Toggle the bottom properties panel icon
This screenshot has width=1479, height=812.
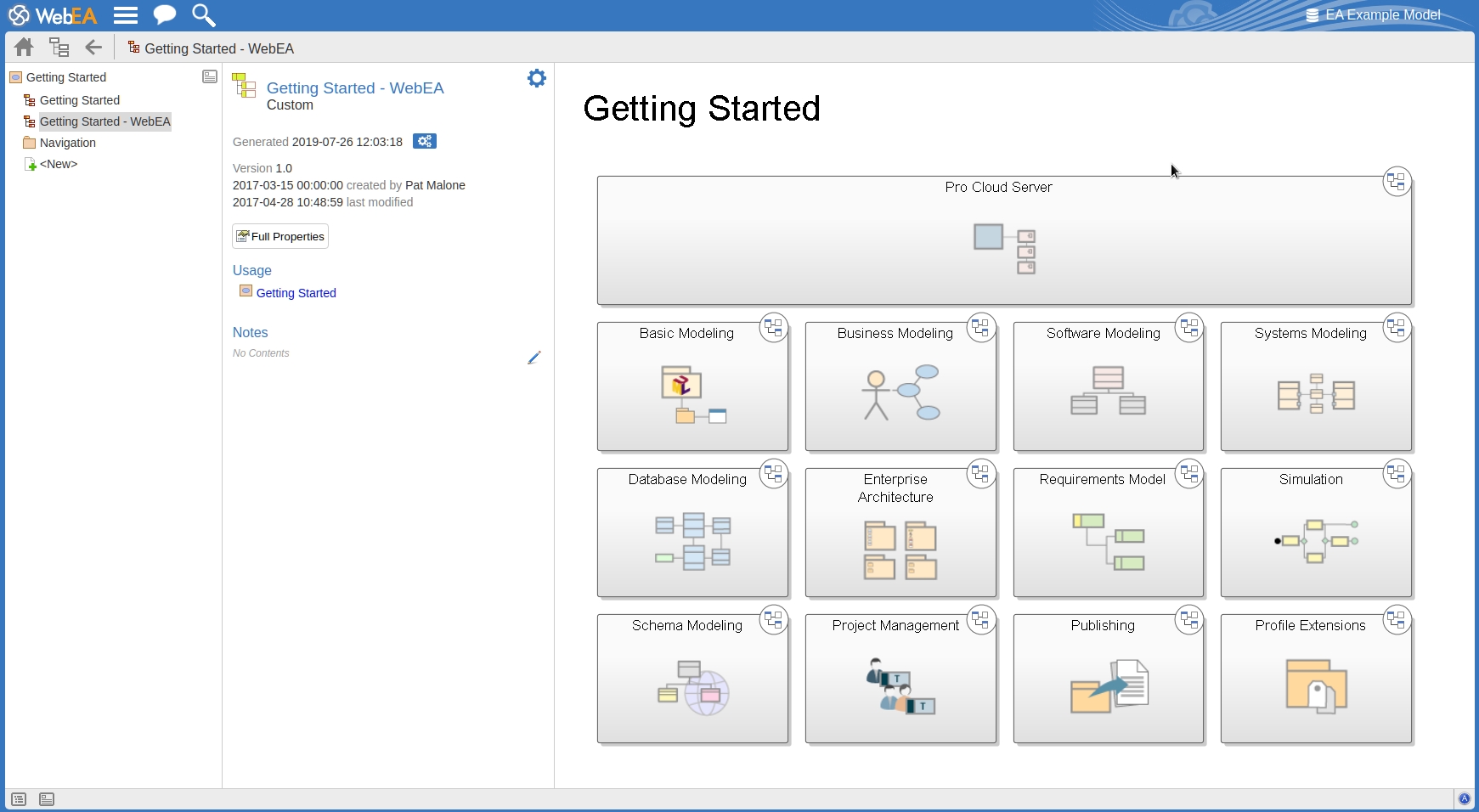click(x=47, y=799)
